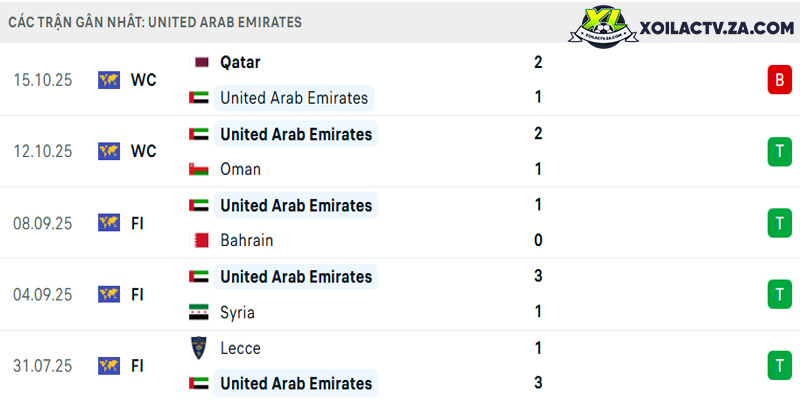This screenshot has width=800, height=400.
Task: Click the red B result badge
Action: [780, 80]
